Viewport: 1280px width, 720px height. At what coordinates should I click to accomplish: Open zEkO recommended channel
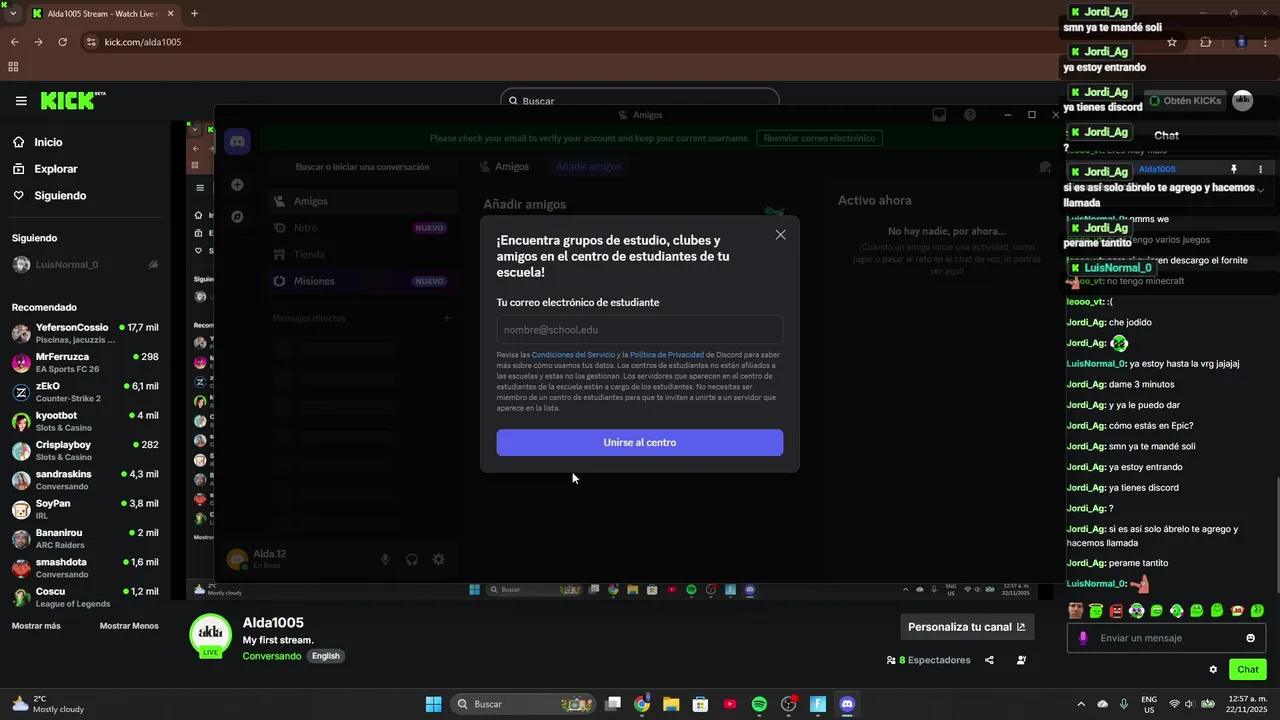point(85,392)
